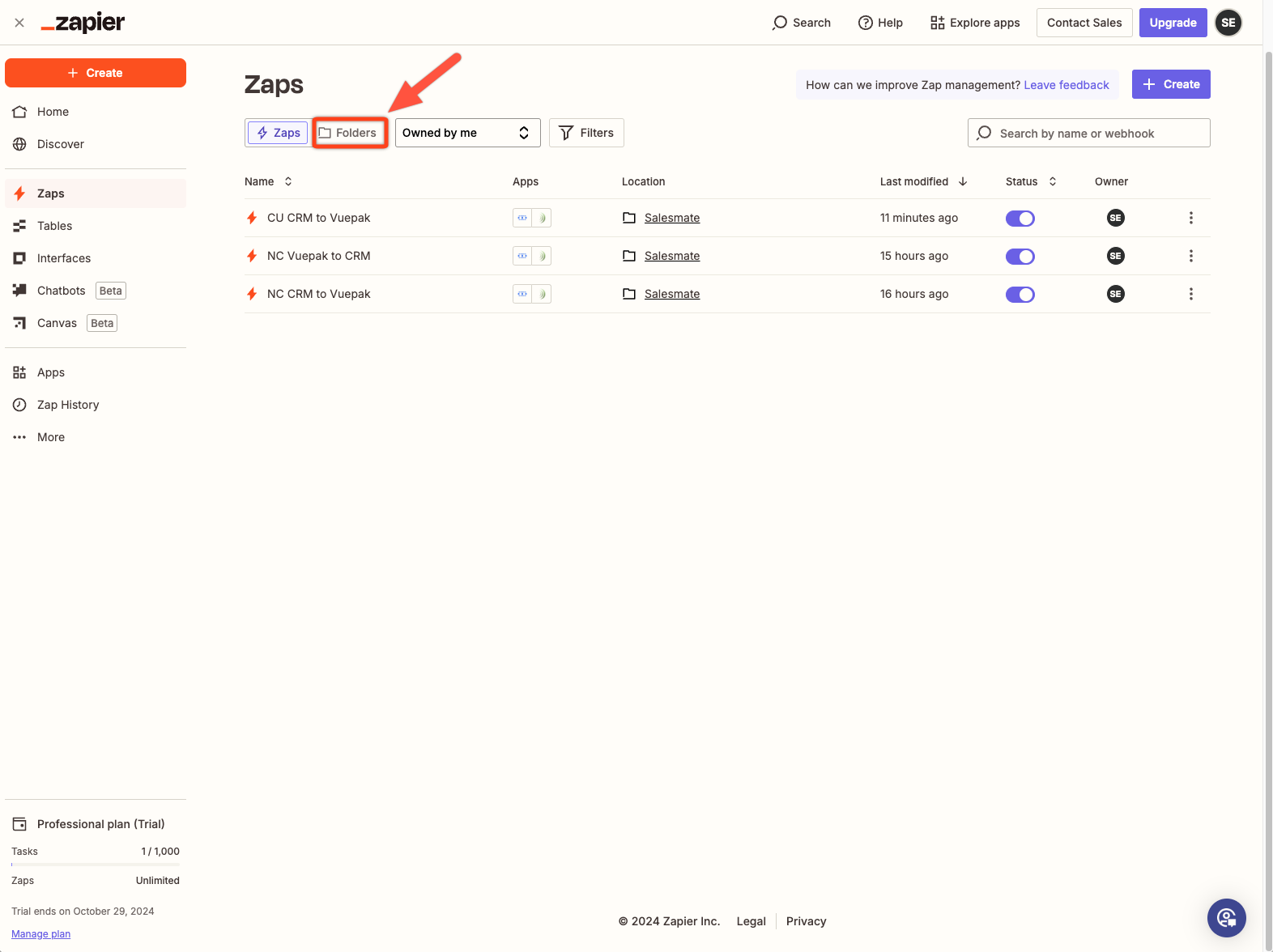Open Chatbots in the left sidebar
The image size is (1273, 952).
61,291
